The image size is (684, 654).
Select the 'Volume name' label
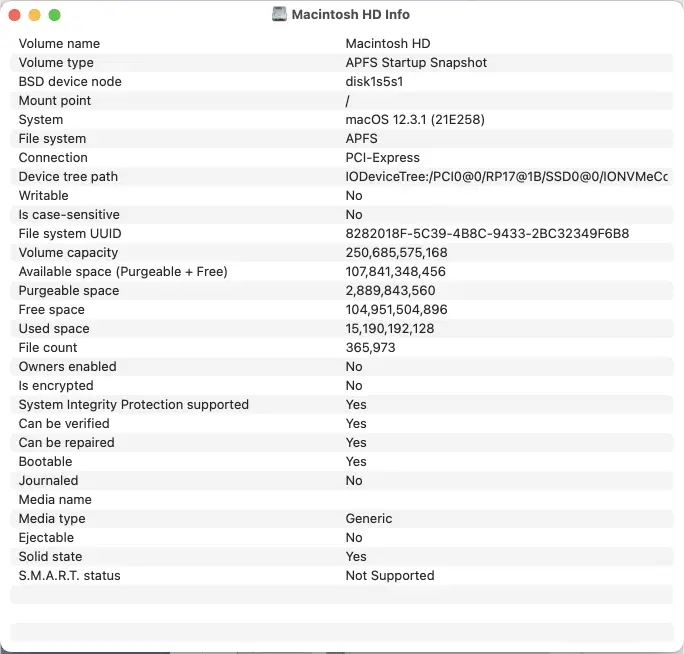[x=59, y=44]
